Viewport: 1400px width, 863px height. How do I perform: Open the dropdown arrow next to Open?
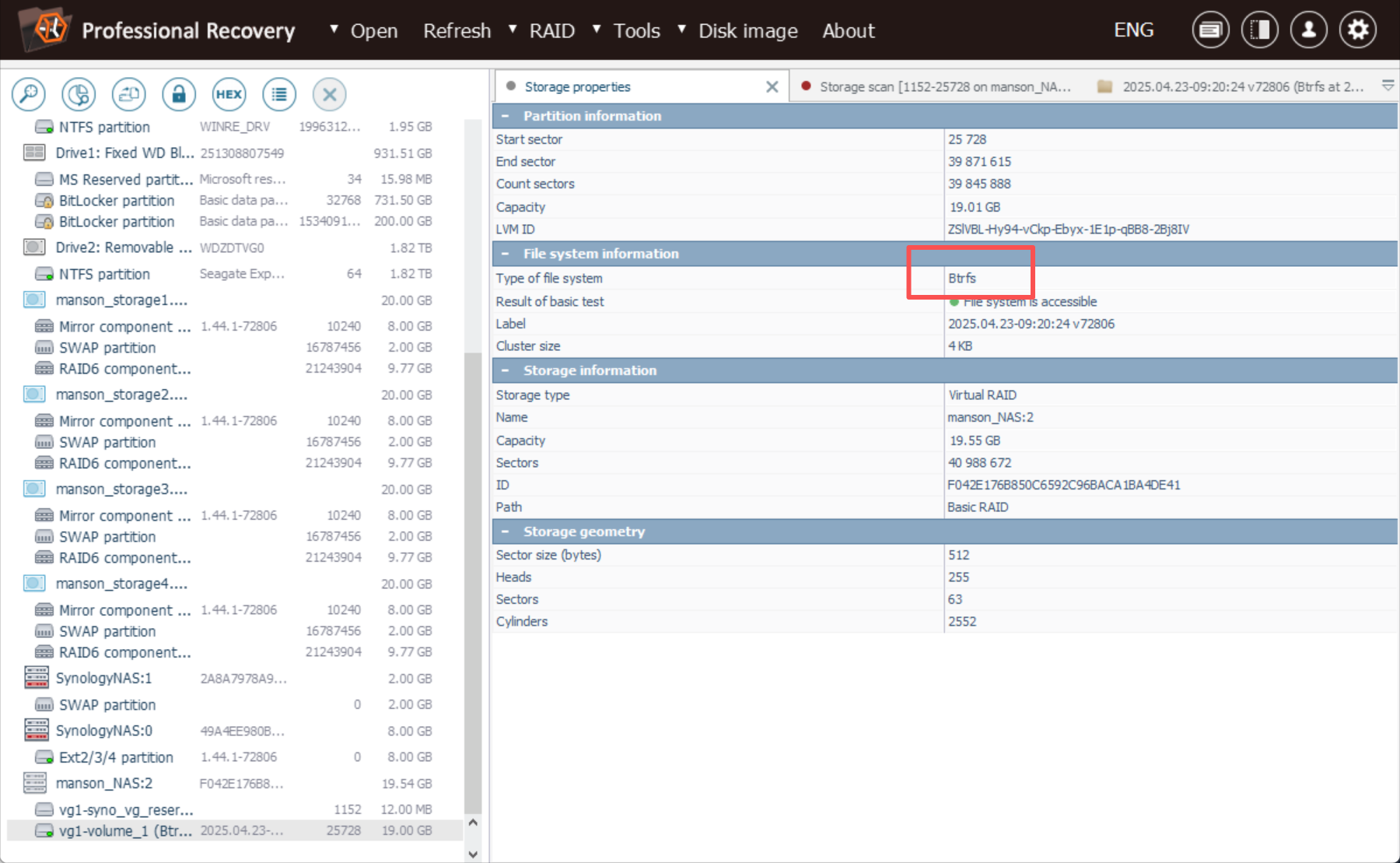(334, 29)
